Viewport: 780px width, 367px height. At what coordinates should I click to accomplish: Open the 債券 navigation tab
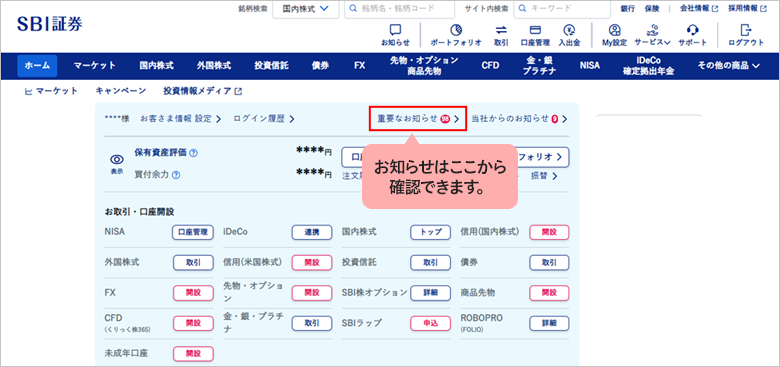tap(320, 66)
